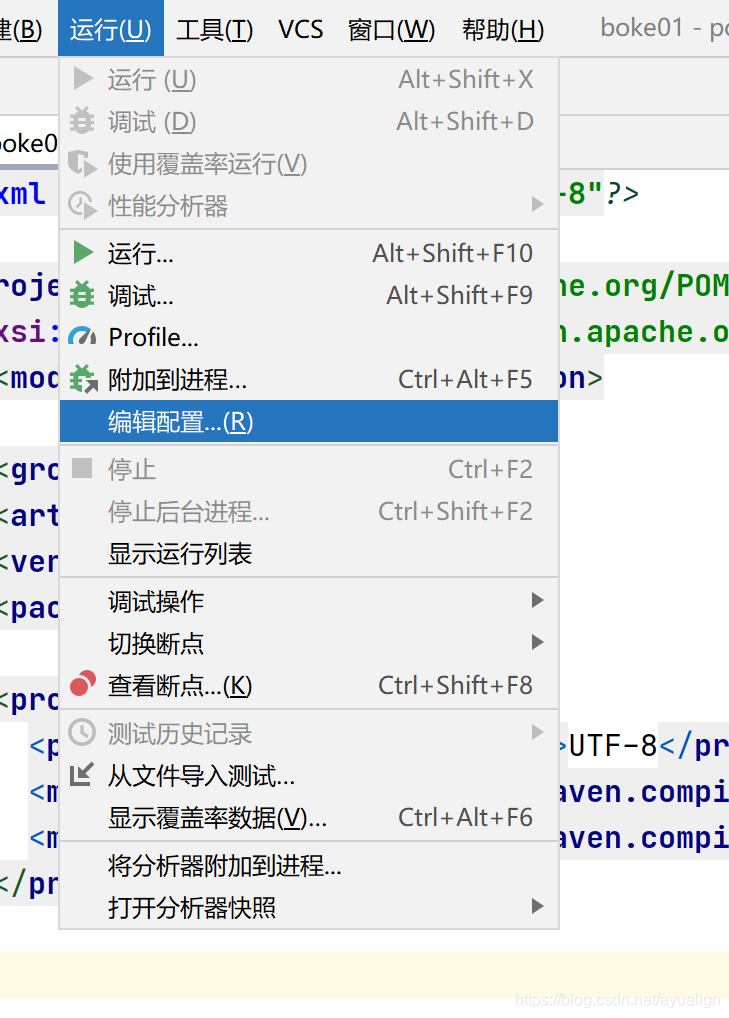Select 编辑配置...(R) menu entry
This screenshot has width=729, height=1018.
tap(309, 422)
